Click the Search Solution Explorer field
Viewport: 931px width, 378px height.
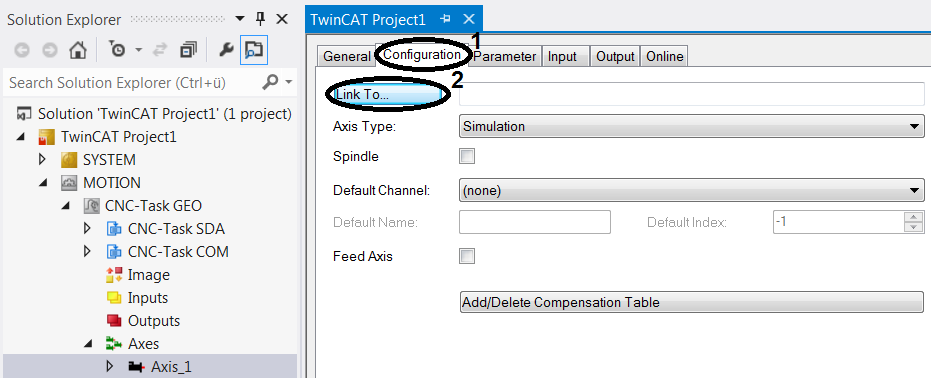click(x=134, y=82)
